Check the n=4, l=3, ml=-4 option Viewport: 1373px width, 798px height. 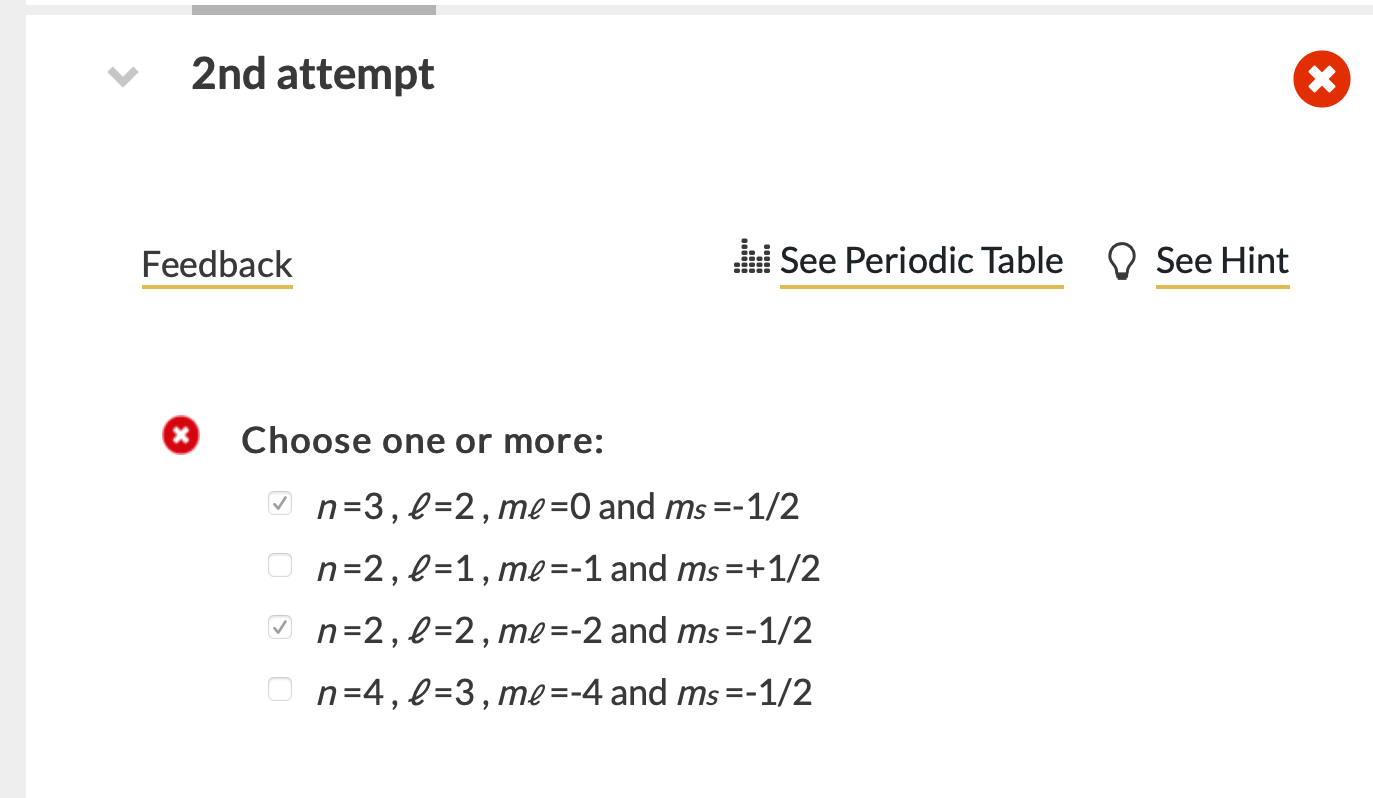pos(279,689)
